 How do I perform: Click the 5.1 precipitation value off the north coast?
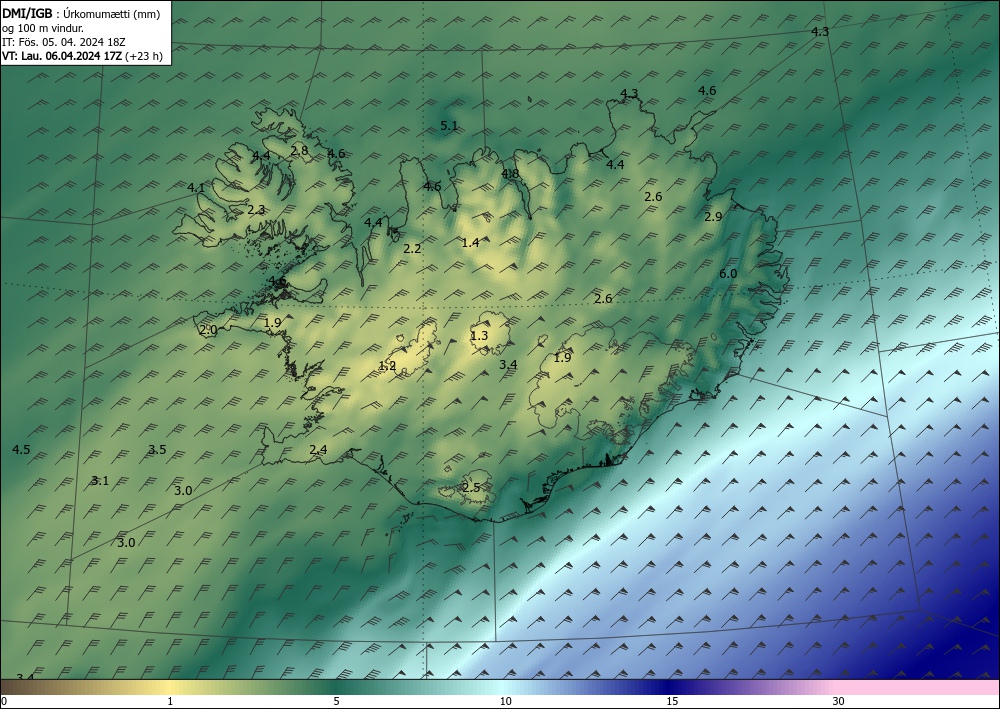click(x=449, y=126)
